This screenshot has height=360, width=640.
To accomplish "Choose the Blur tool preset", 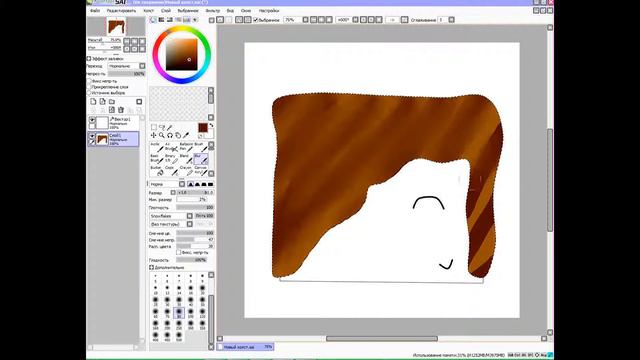I will (x=201, y=159).
